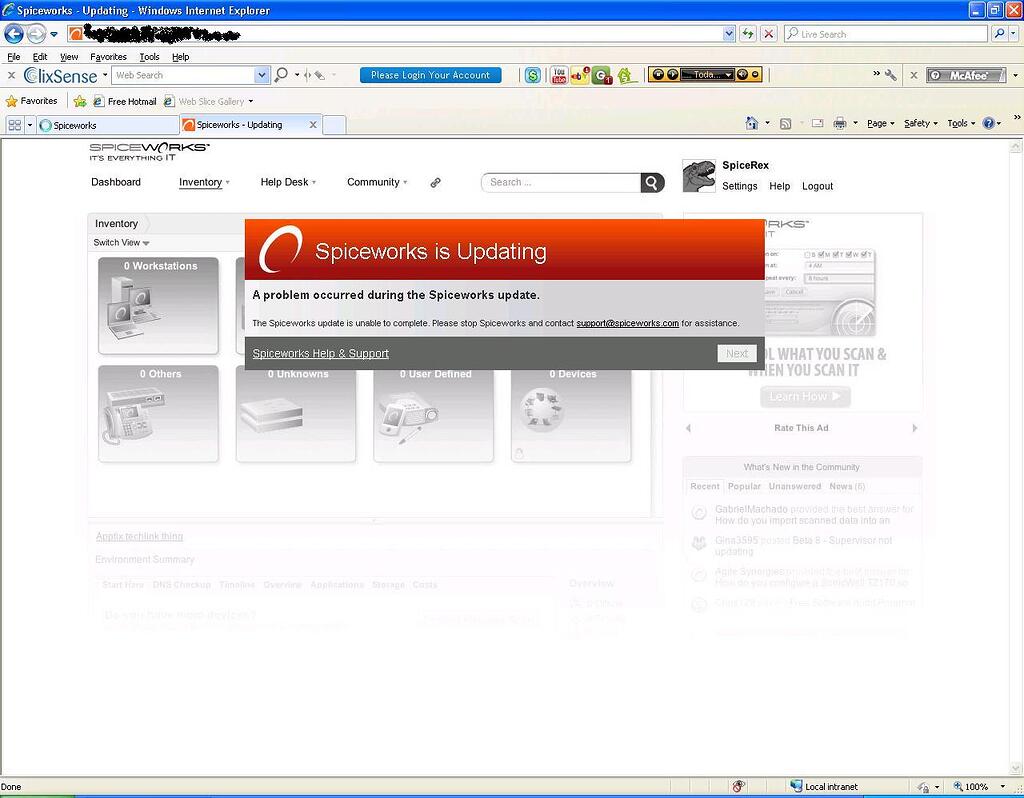Screen dimensions: 1024x798
Task: Click the link chain icon beside Community
Action: [x=436, y=182]
